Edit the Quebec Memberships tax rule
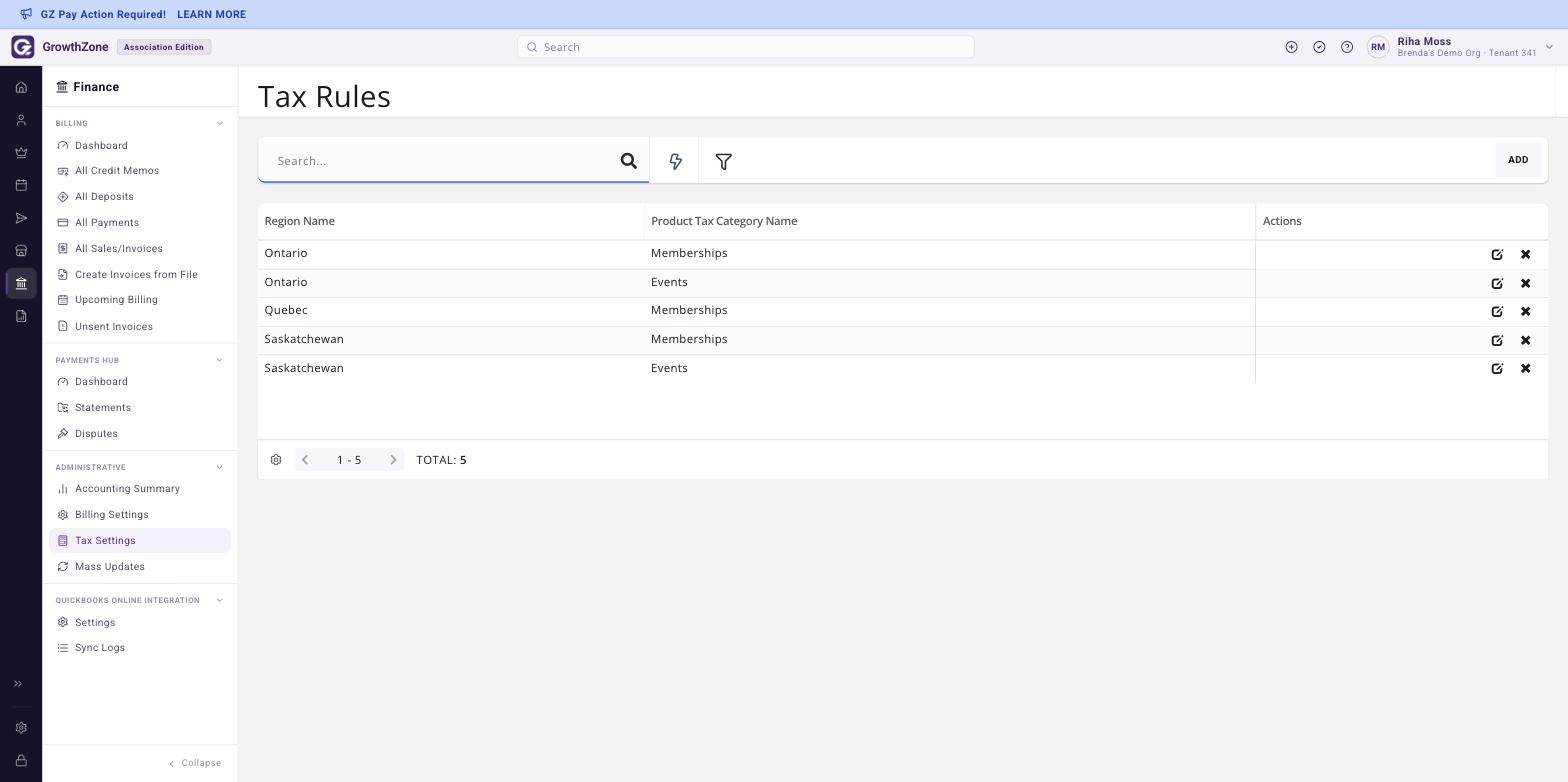Viewport: 1568px width, 782px height. 1497,311
